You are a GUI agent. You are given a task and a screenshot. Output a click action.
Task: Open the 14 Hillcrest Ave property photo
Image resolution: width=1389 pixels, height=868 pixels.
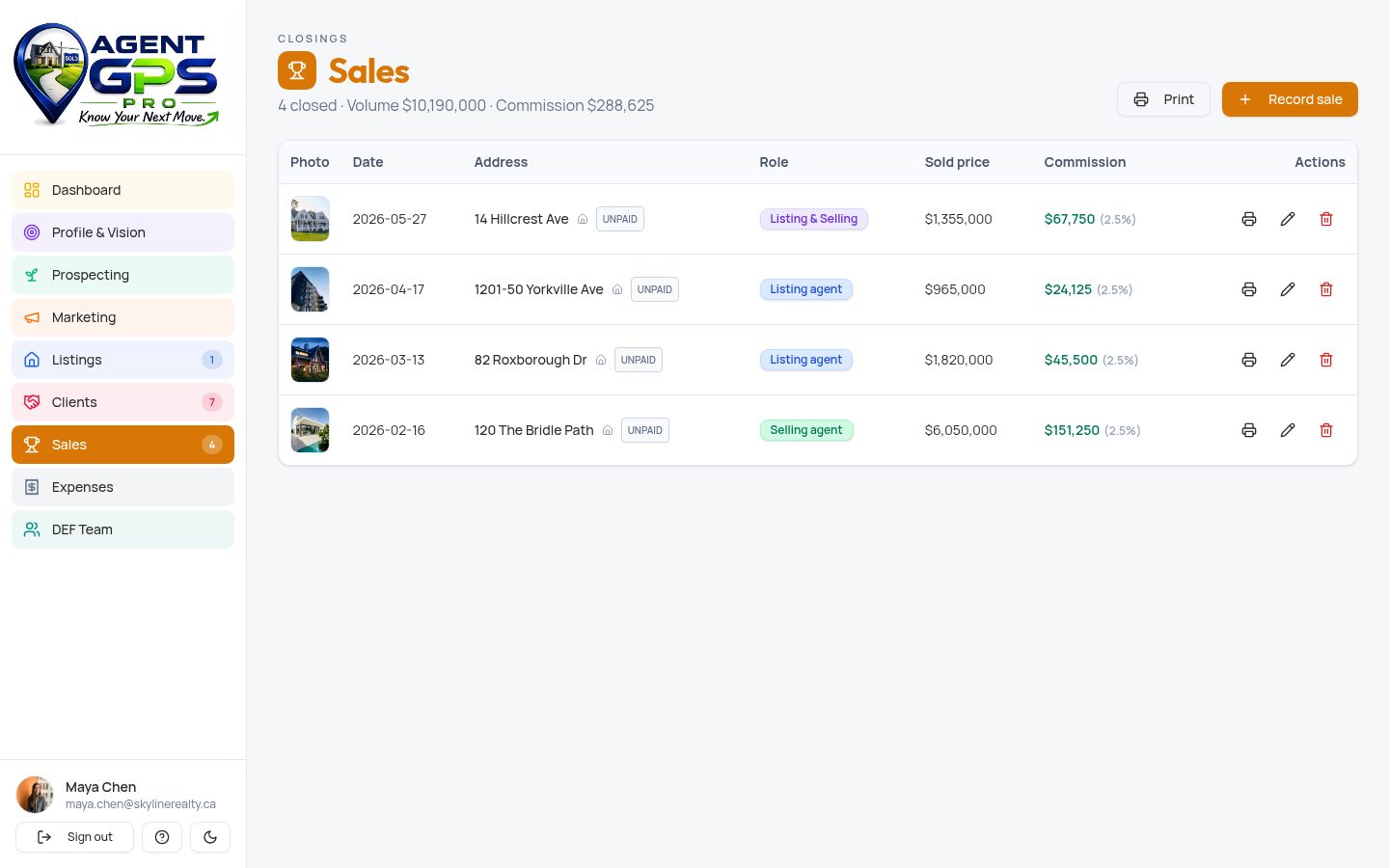pos(311,219)
